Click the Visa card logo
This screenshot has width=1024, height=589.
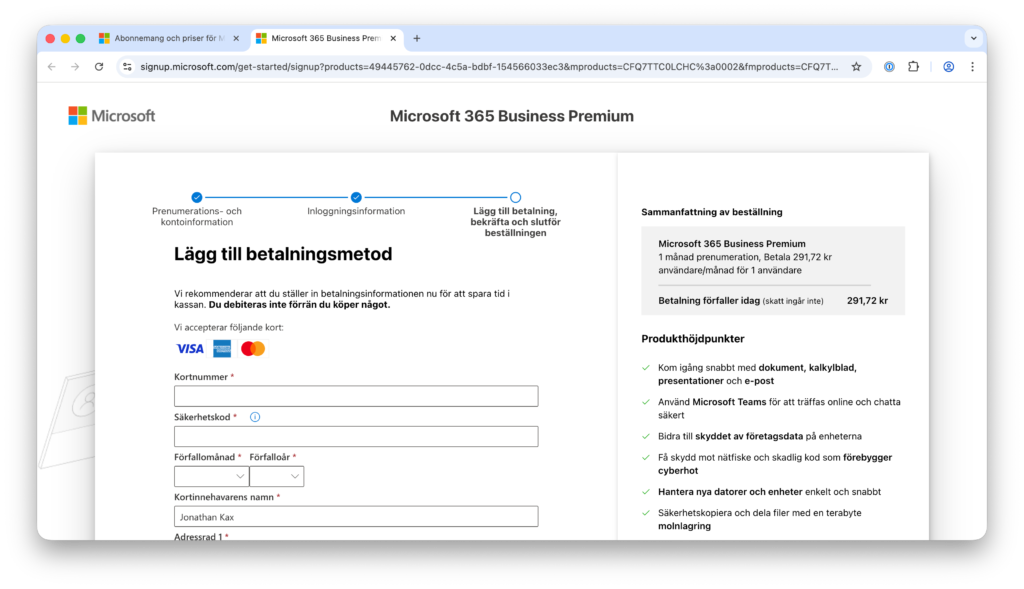click(190, 349)
